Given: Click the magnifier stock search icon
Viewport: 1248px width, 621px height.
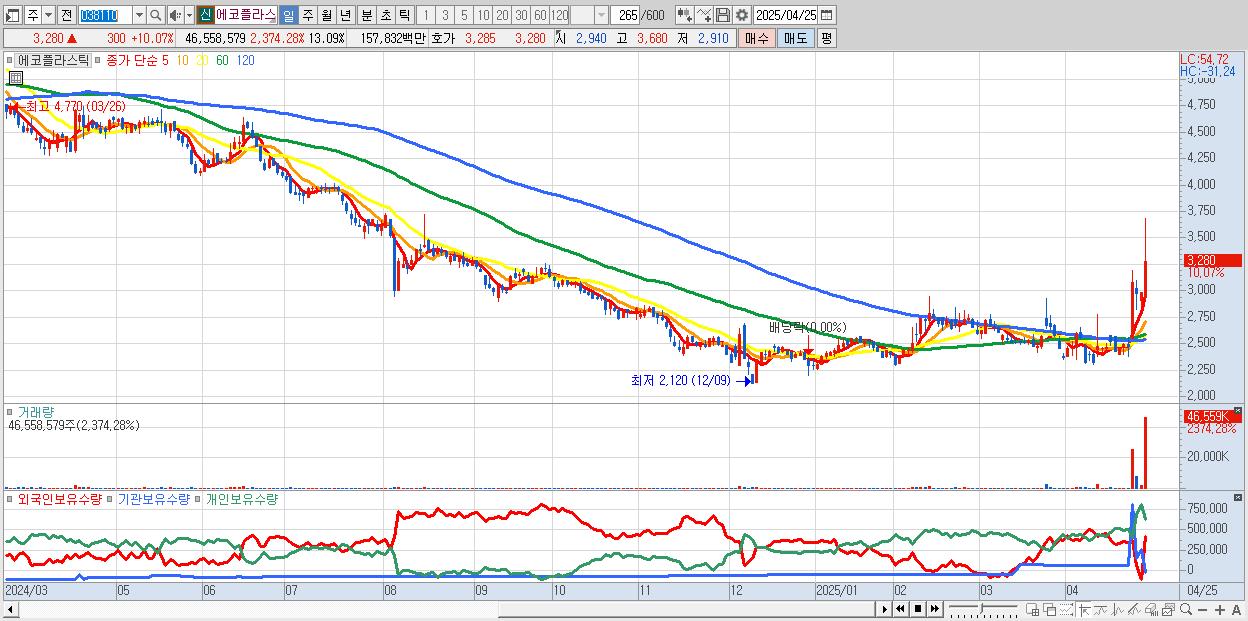Looking at the screenshot, I should (155, 15).
